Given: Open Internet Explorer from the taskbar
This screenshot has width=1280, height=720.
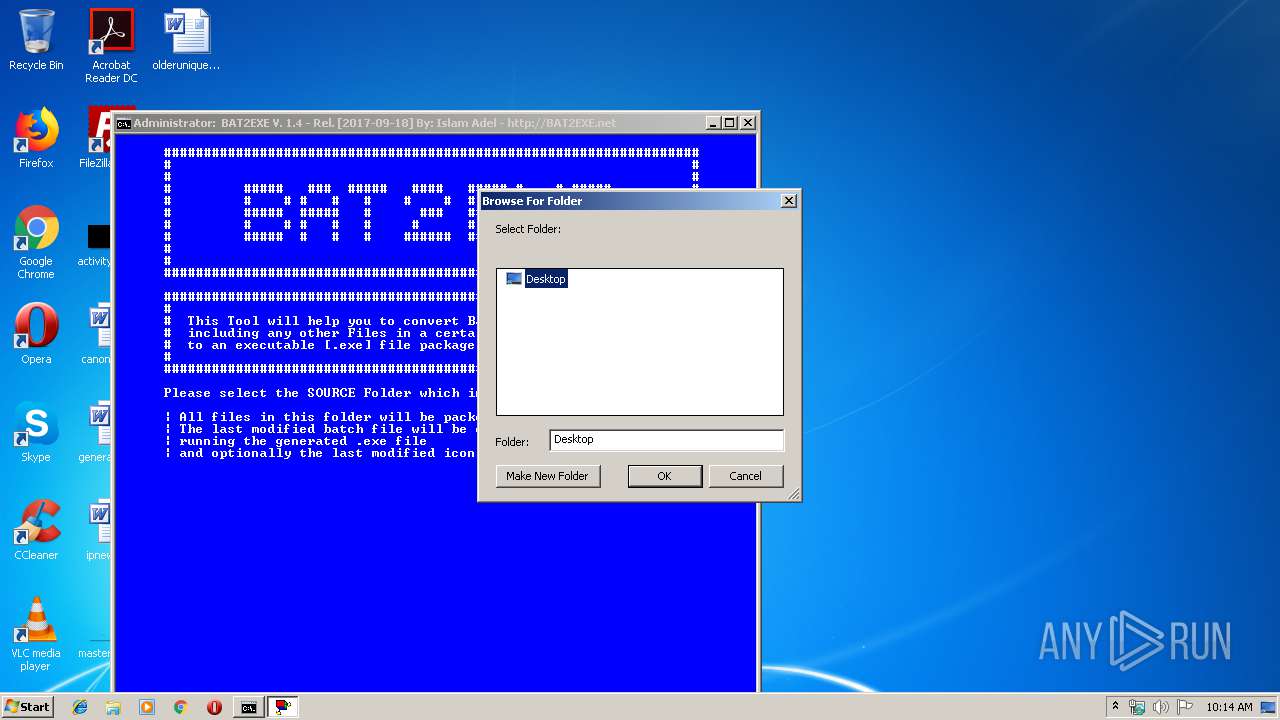Looking at the screenshot, I should coord(80,707).
